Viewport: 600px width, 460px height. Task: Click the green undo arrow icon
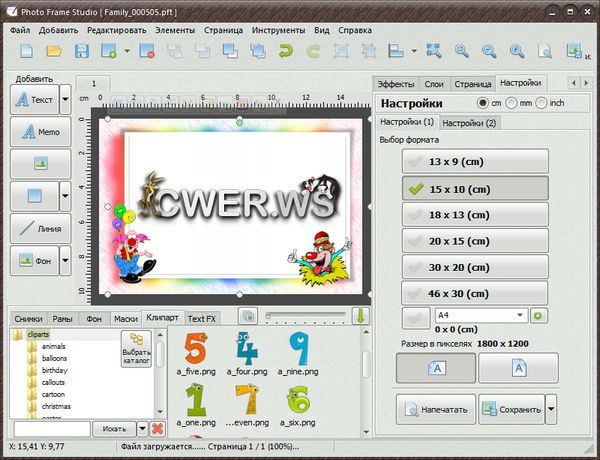pyautogui.click(x=285, y=51)
